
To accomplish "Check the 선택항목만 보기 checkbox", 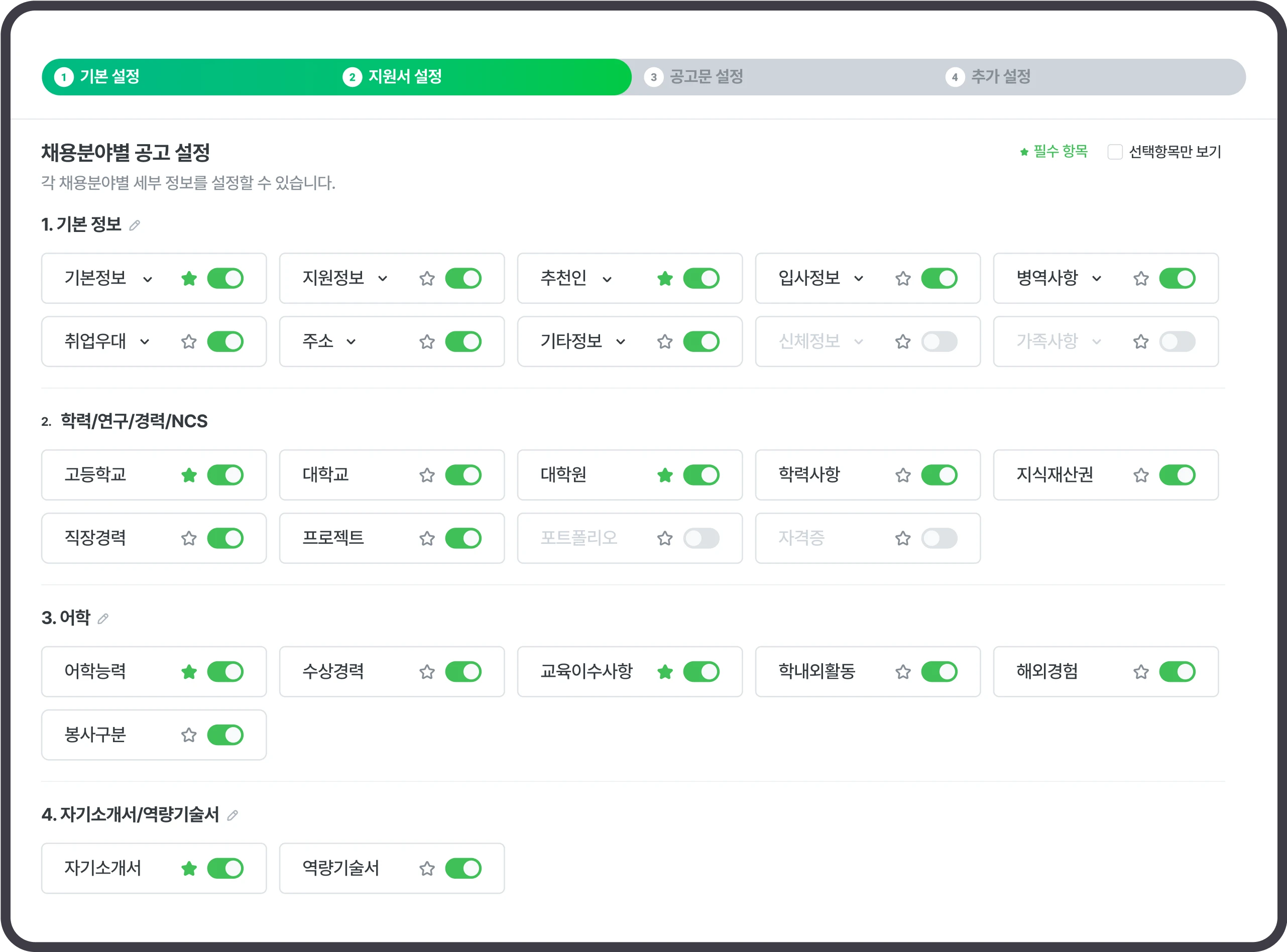I will coord(1115,152).
